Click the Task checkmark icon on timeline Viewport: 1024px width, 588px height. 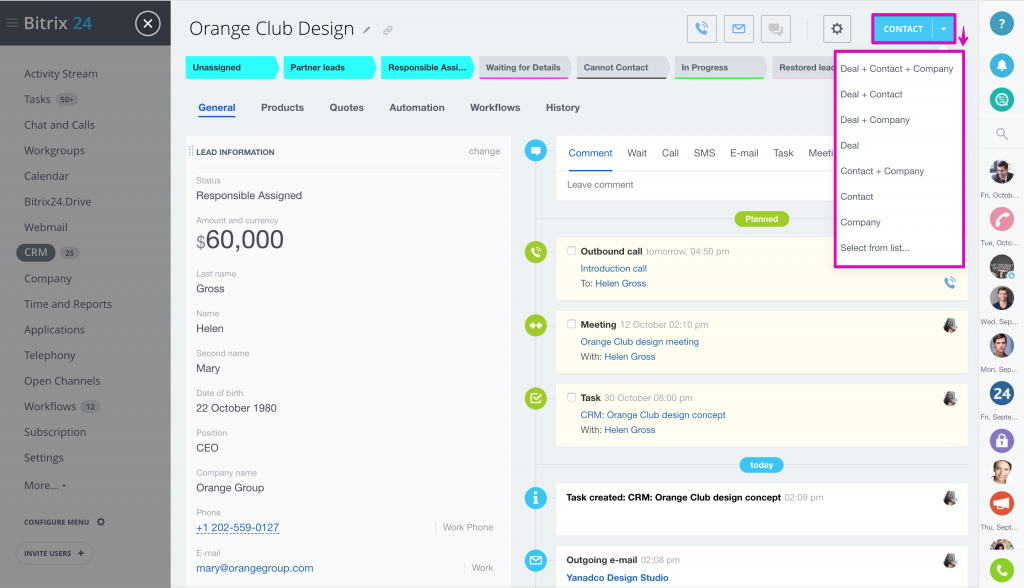(536, 398)
